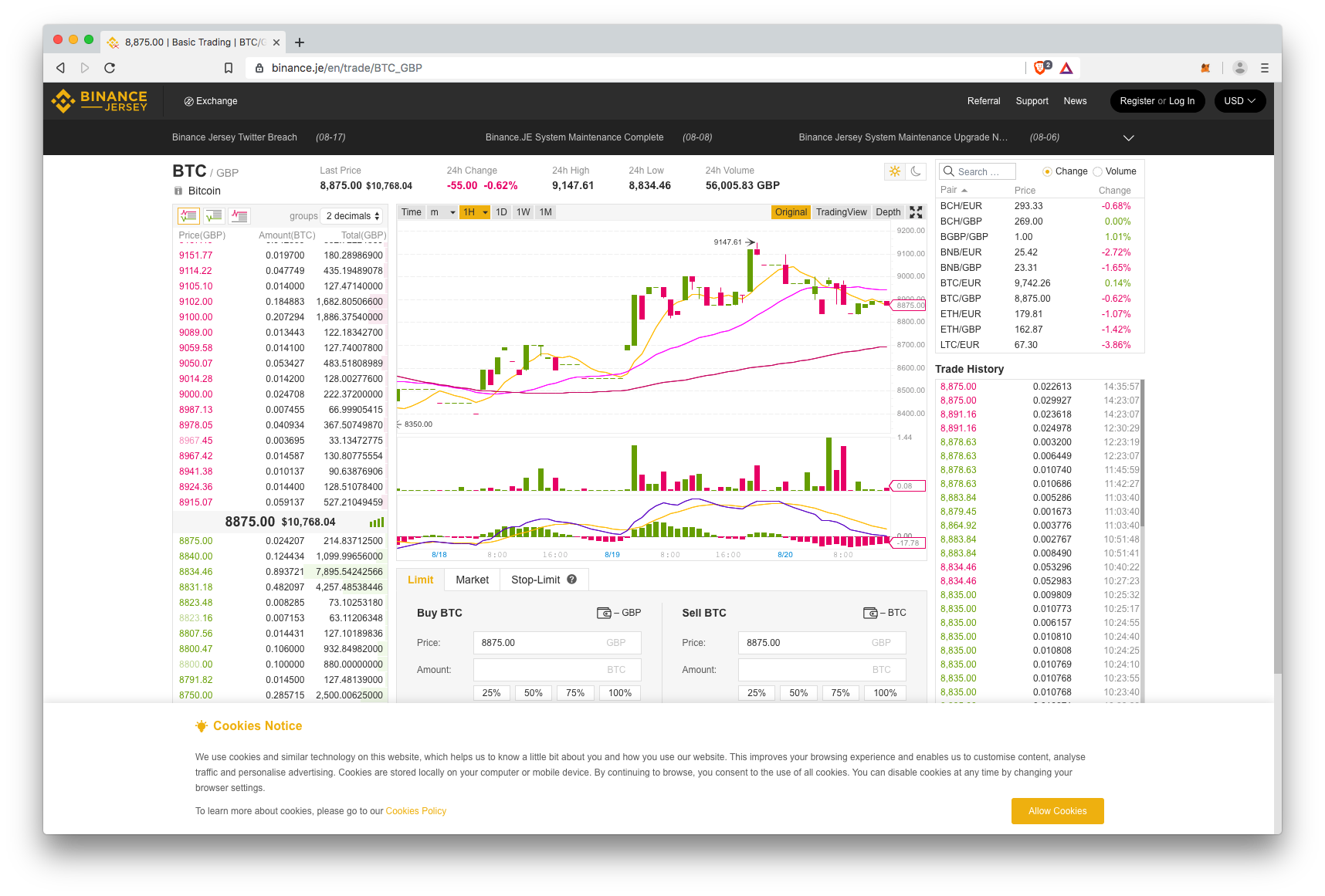Open the USD currency dropdown
1325x896 pixels.
click(1240, 101)
